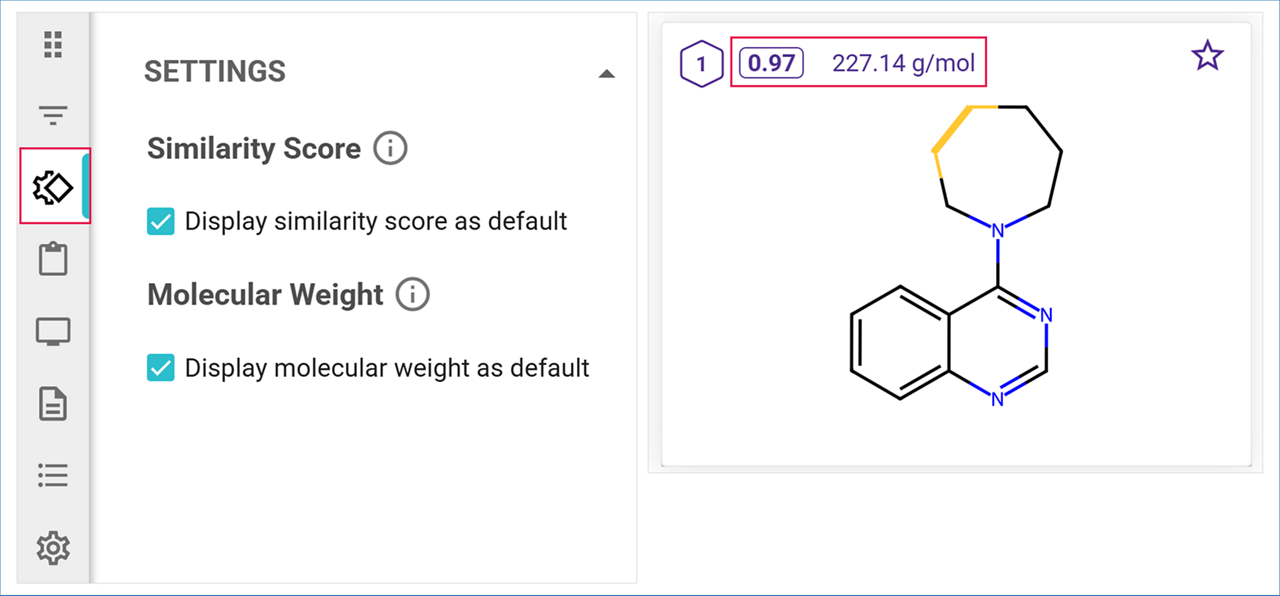Show info for Molecular Weight
The height and width of the screenshot is (596, 1280).
tap(413, 295)
